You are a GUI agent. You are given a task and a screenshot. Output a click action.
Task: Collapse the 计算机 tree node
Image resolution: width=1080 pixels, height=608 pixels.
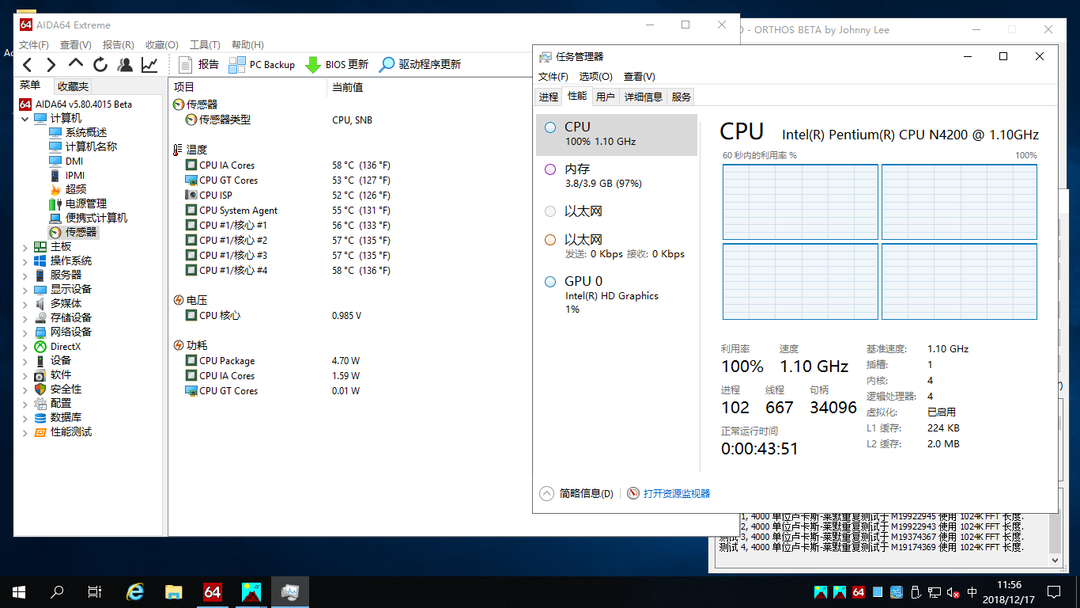coord(25,118)
